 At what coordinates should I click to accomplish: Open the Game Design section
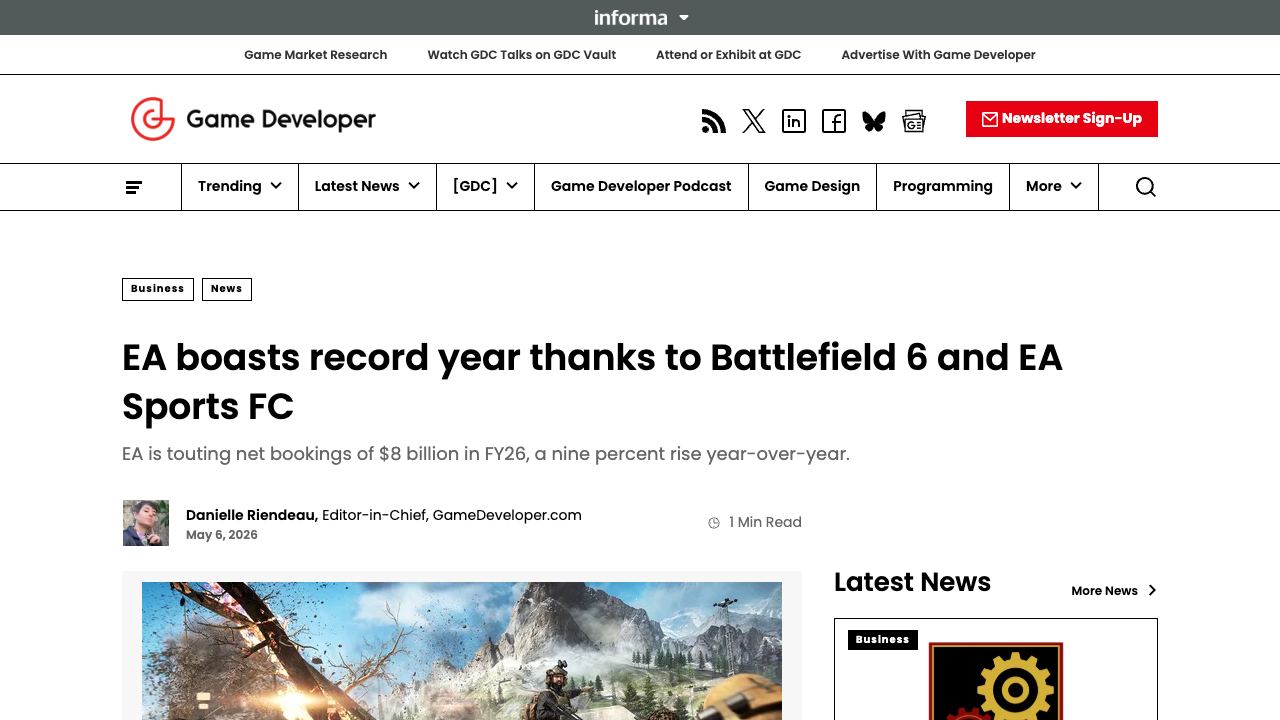point(812,187)
